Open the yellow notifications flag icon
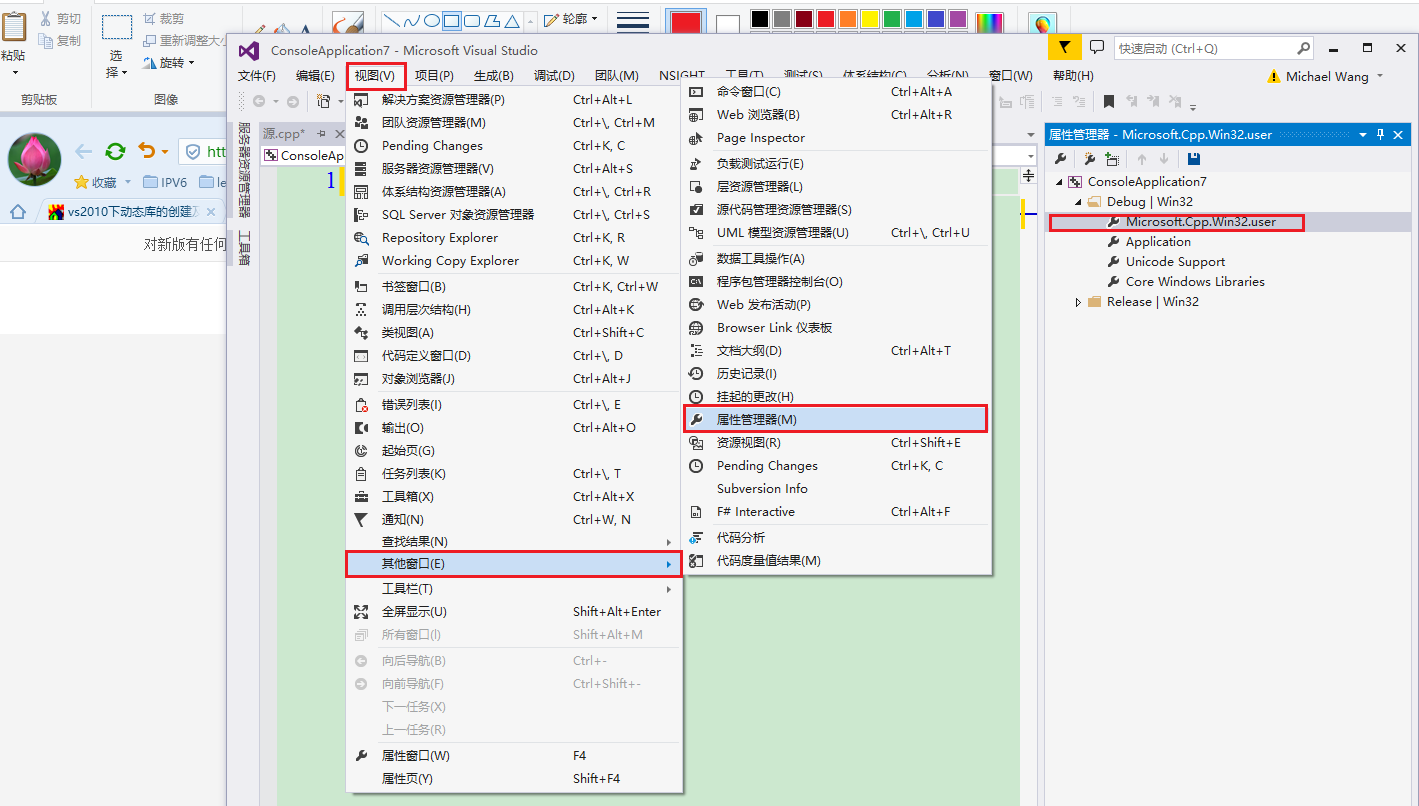This screenshot has height=806, width=1419. coord(1065,47)
